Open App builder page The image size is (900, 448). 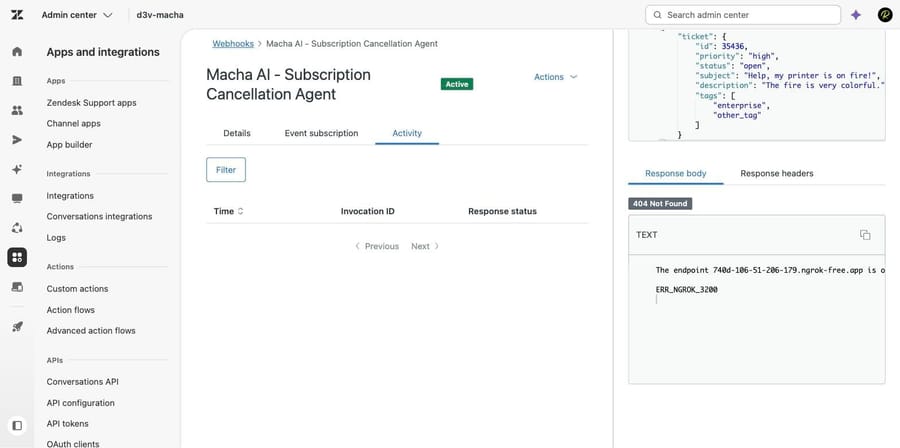point(69,145)
